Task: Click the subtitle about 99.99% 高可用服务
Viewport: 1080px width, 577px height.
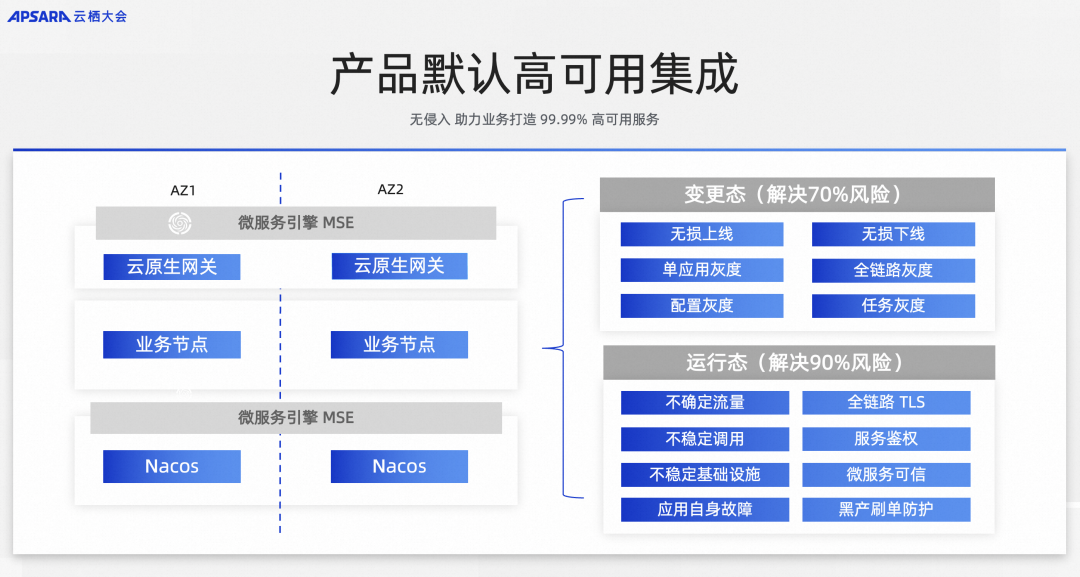Action: pos(534,120)
